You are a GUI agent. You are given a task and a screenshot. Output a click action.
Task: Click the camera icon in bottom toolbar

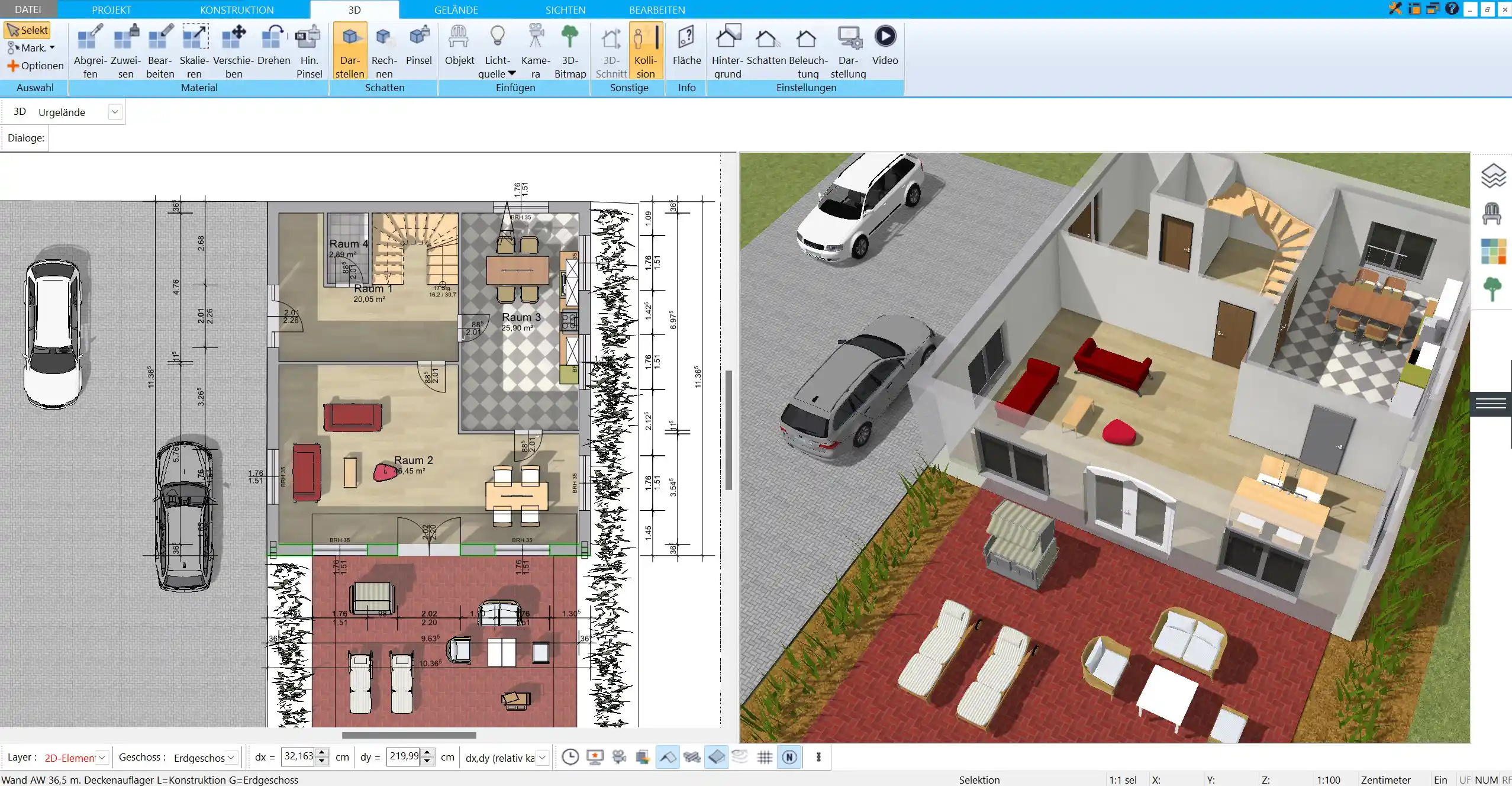click(619, 757)
